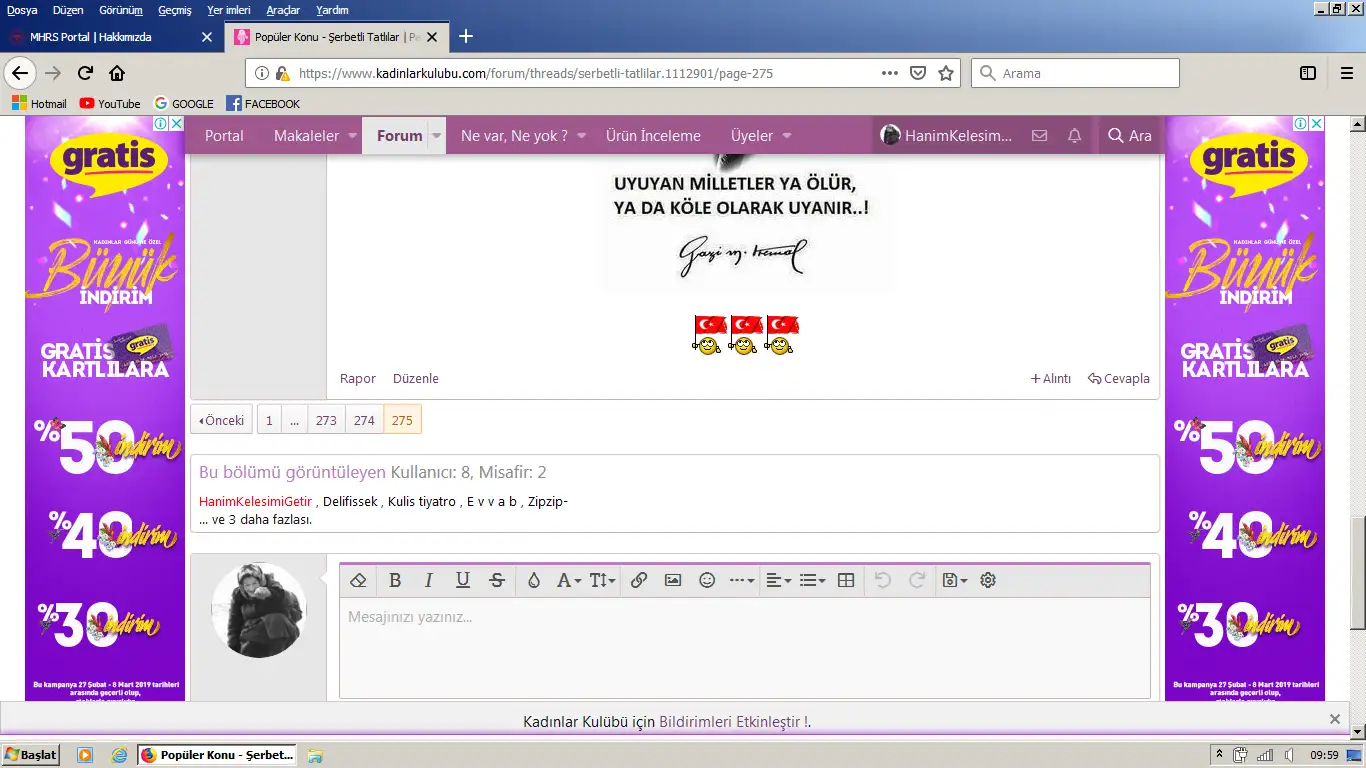
Task: Dismiss the notification banner with X
Action: point(1335,719)
